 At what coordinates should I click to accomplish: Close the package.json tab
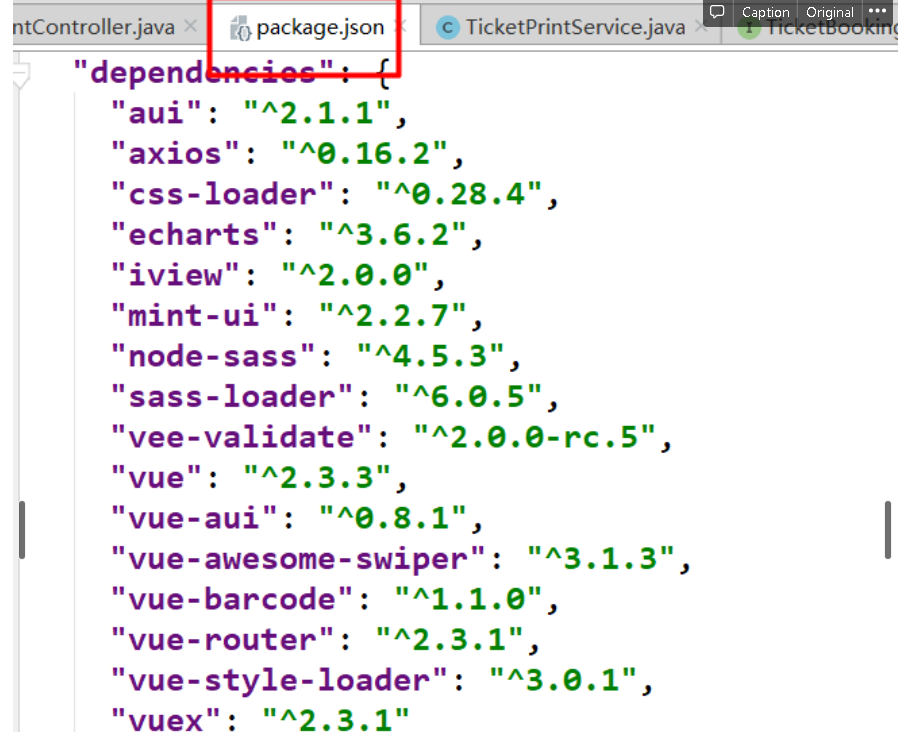pos(401,26)
